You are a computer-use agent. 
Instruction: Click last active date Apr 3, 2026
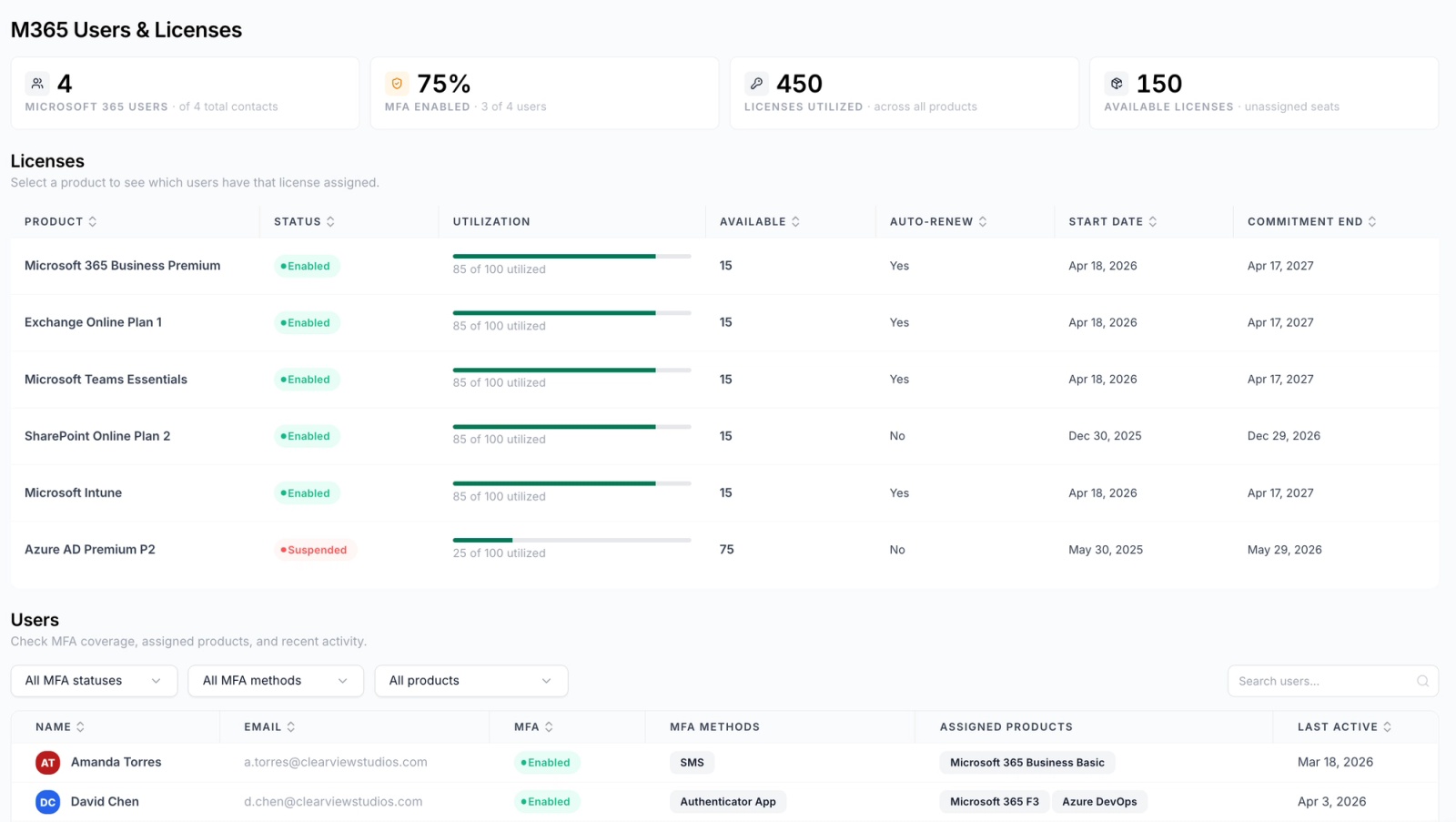click(x=1331, y=802)
